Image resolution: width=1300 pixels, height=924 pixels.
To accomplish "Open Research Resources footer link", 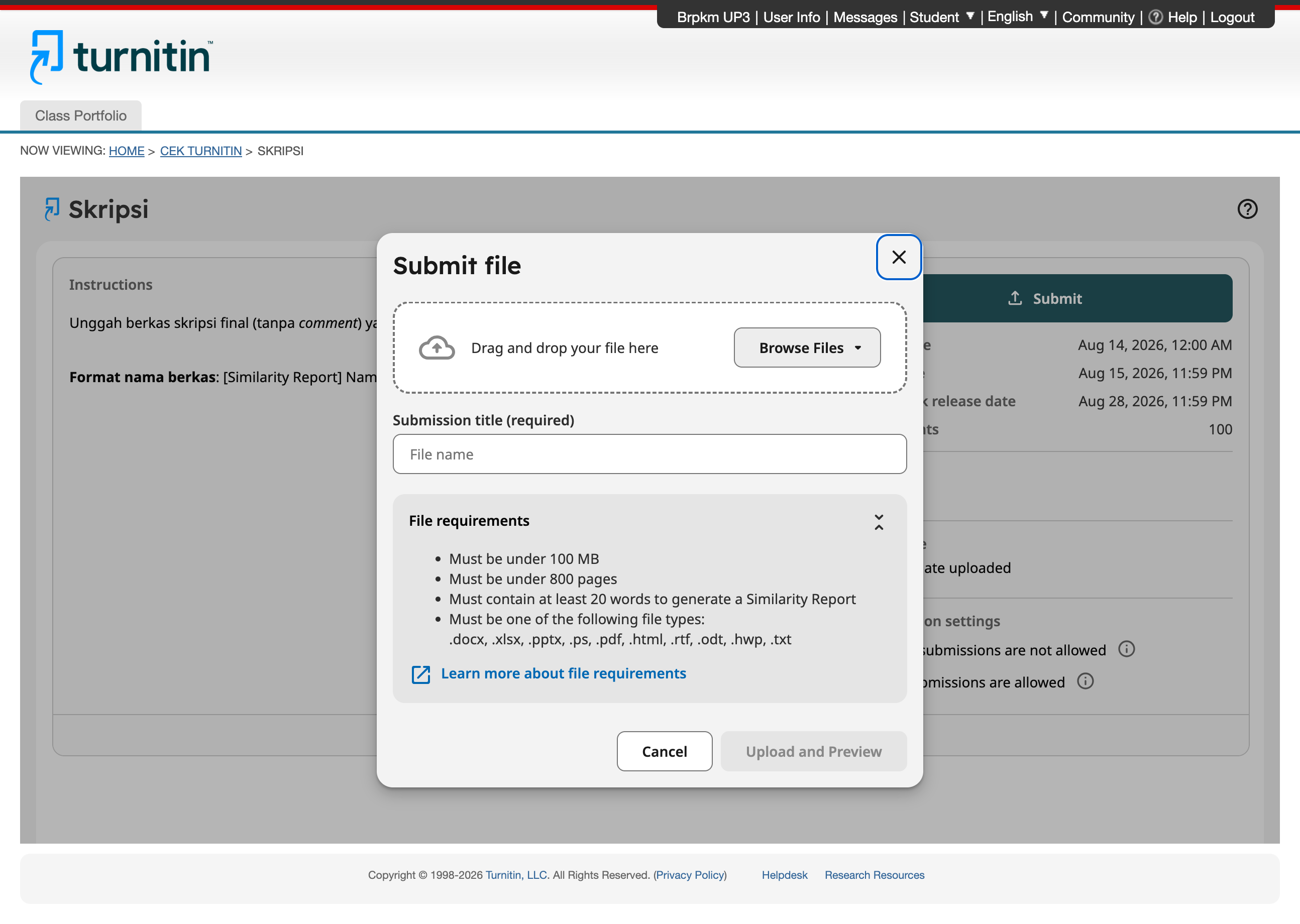I will click(x=874, y=875).
